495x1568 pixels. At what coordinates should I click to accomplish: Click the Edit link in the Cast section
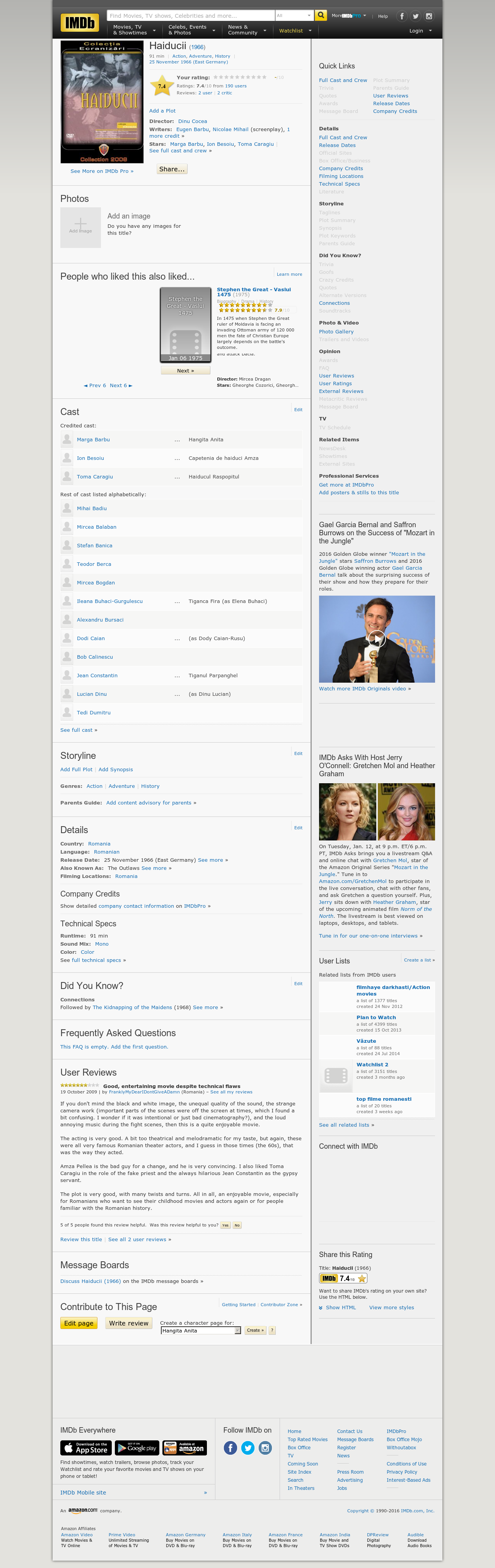[x=298, y=410]
